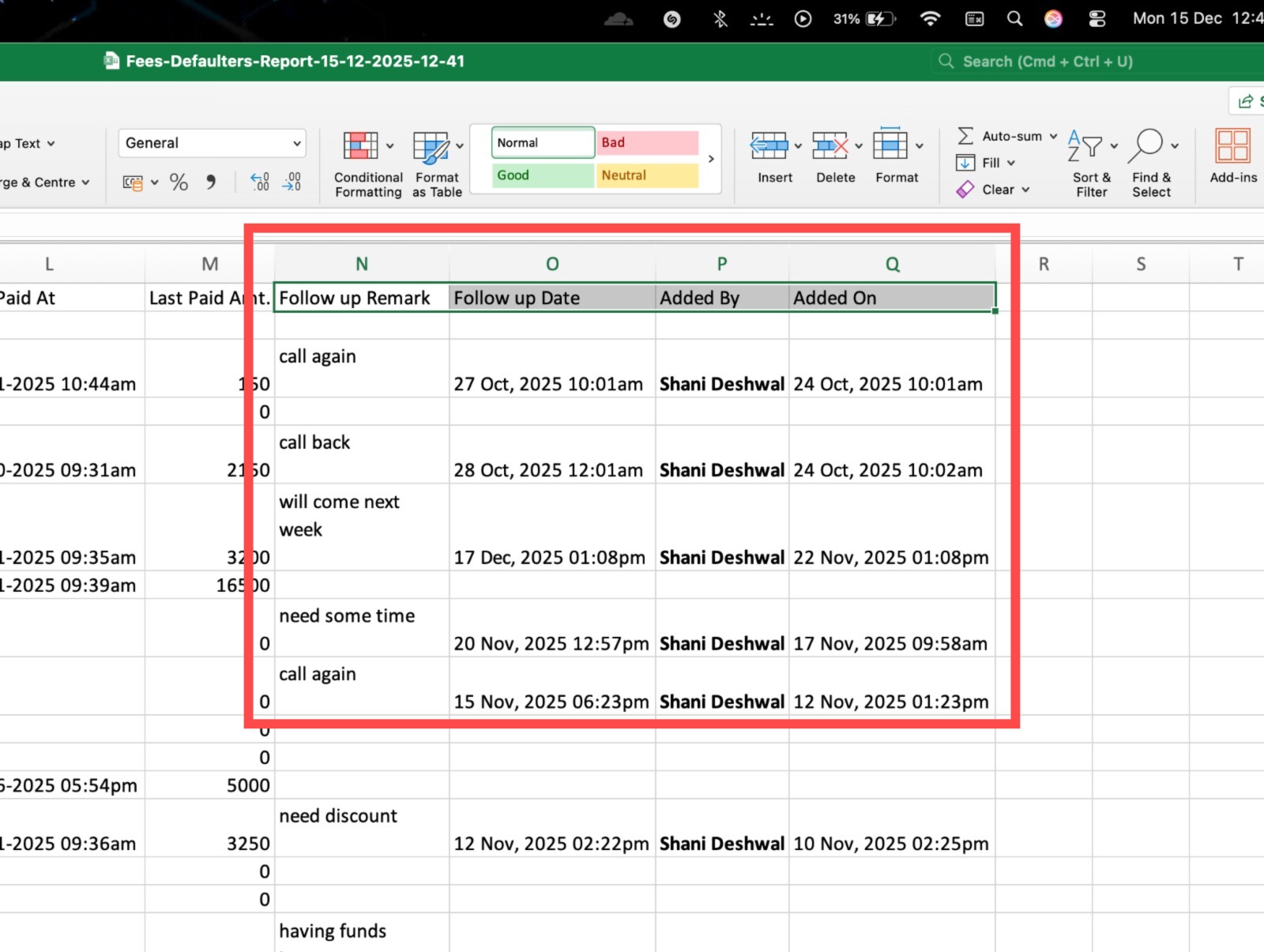Click the increase decimal icon
The image size is (1264, 952).
pos(259,182)
